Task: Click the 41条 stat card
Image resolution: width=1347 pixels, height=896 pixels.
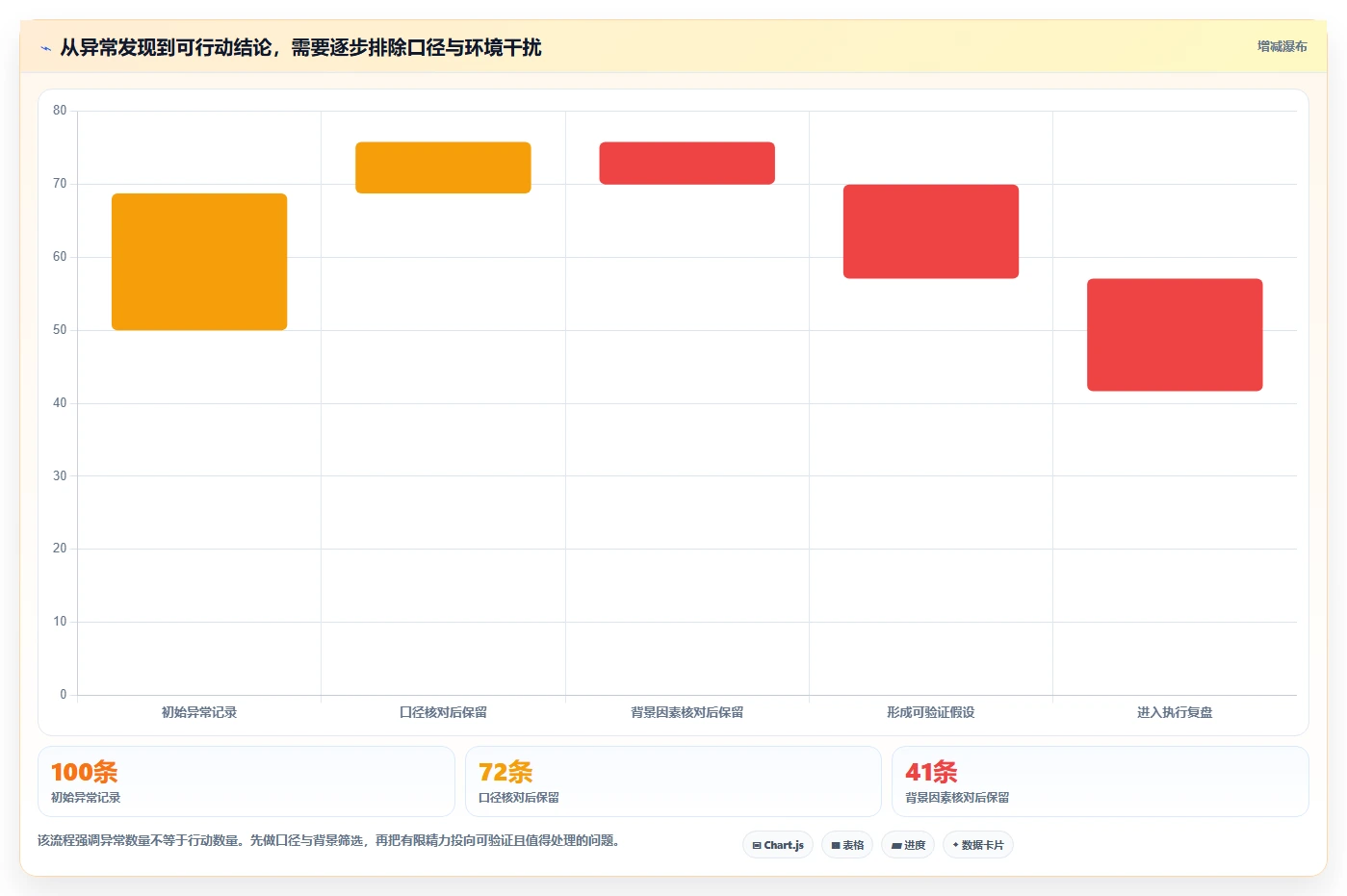Action: pos(1101,781)
